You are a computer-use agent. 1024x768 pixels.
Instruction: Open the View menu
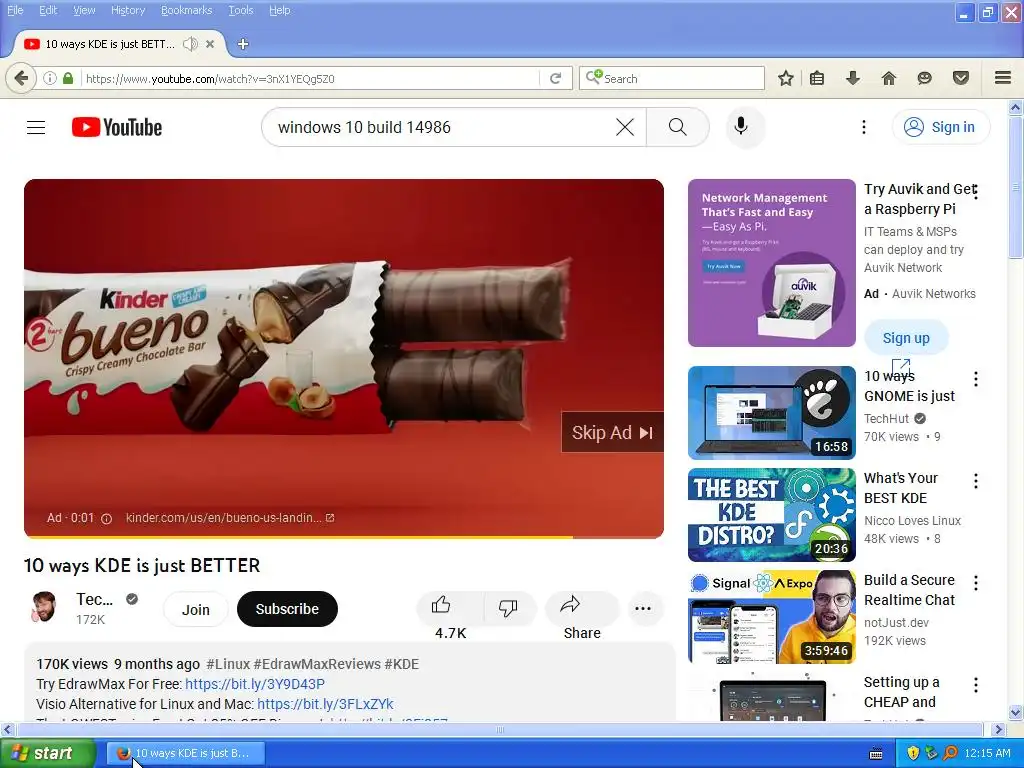84,10
